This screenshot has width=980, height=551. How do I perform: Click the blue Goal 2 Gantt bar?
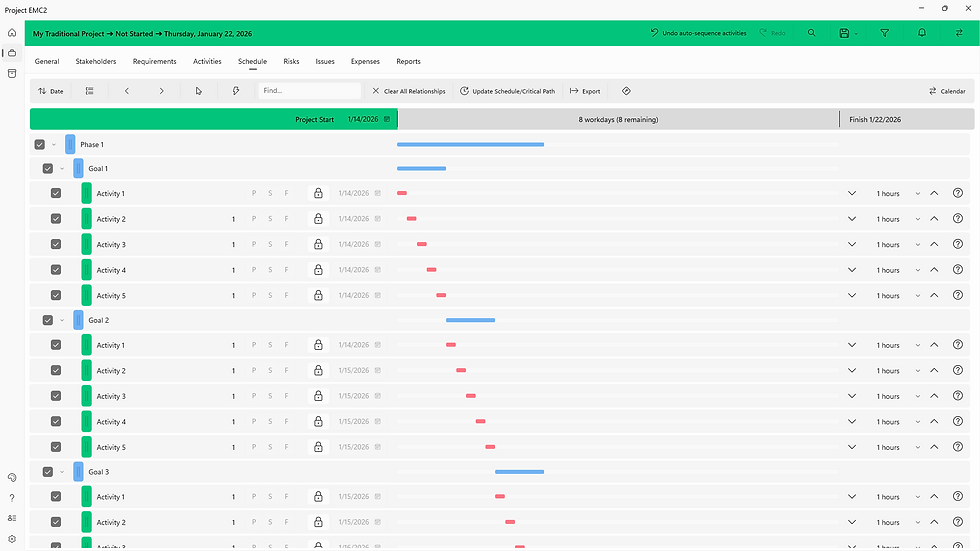click(x=471, y=320)
